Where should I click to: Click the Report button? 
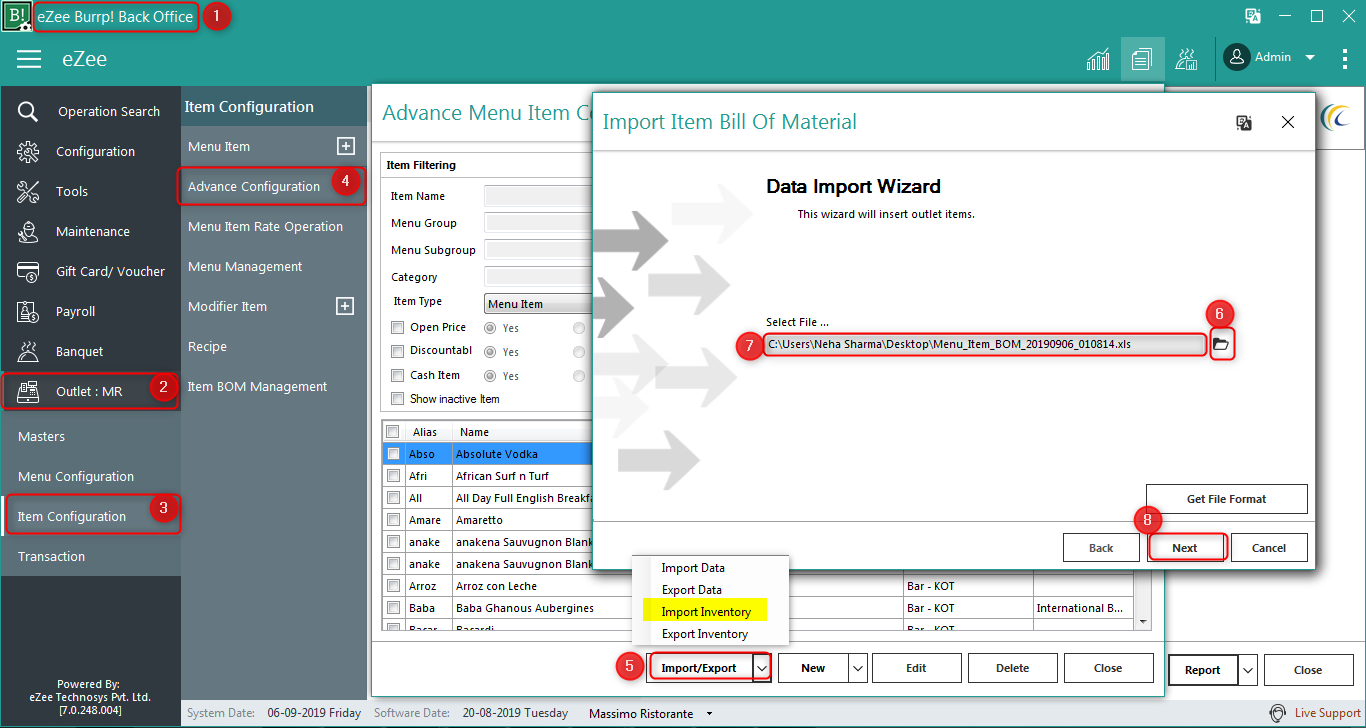click(1202, 670)
